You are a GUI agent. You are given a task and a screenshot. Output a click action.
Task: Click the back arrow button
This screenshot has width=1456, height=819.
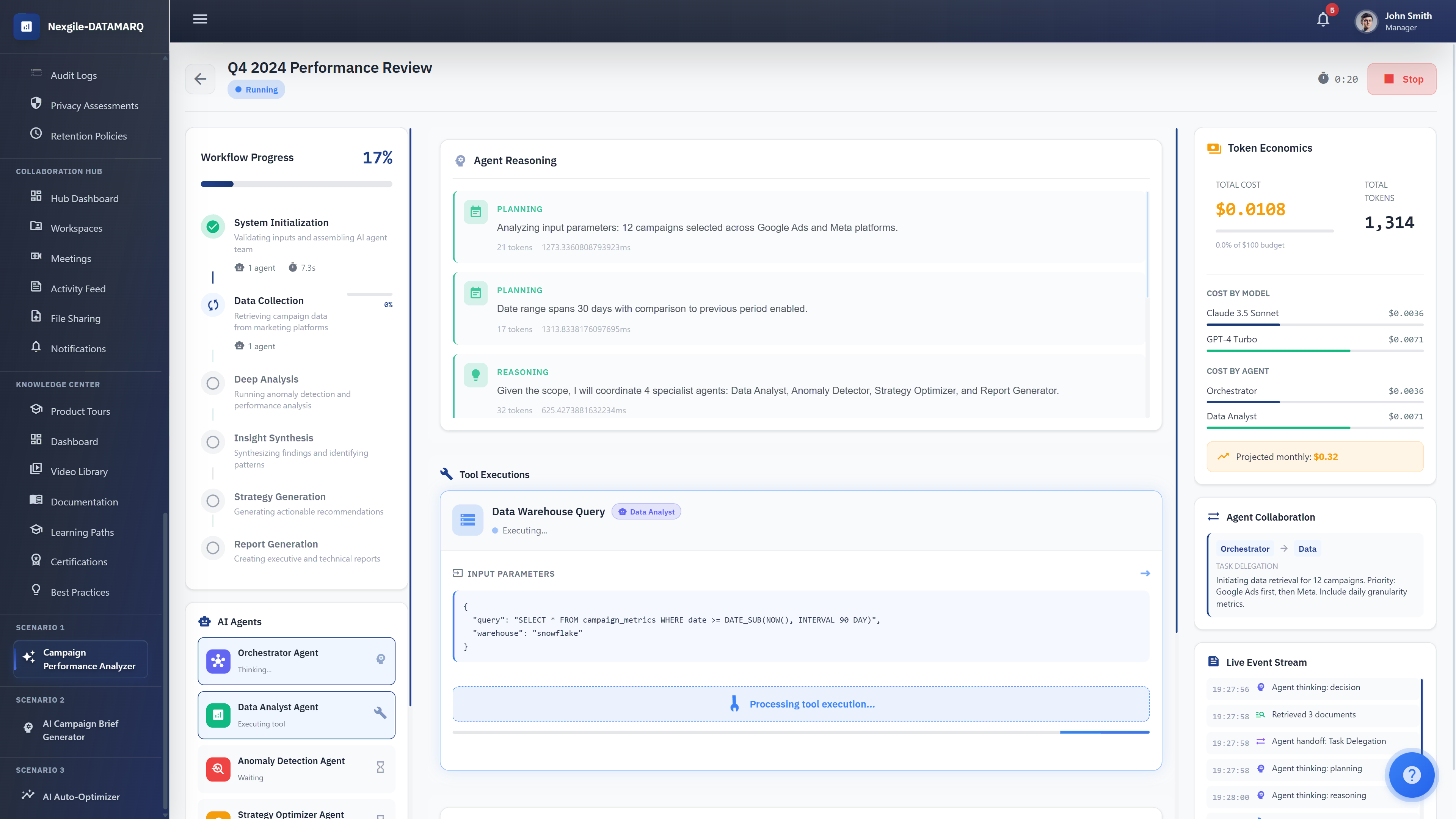coord(200,79)
